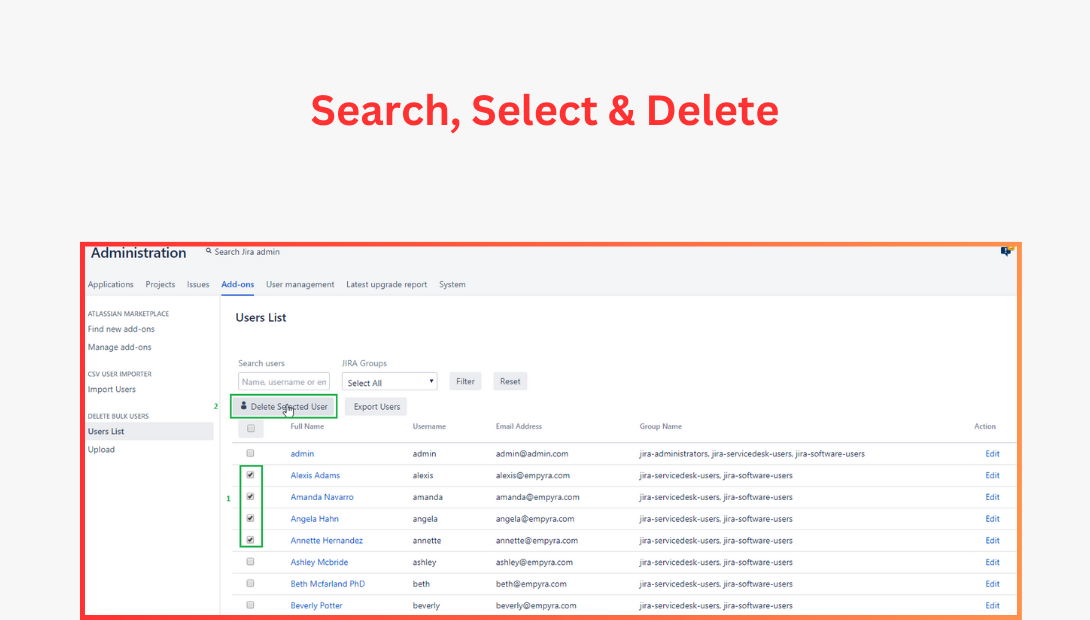Select Users List in sidebar
Viewport: 1090px width, 620px height.
149,431
